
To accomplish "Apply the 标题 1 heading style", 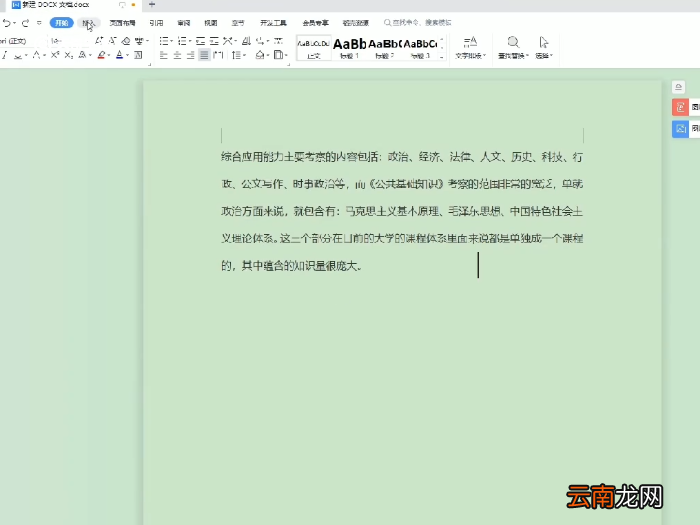I will [x=349, y=48].
